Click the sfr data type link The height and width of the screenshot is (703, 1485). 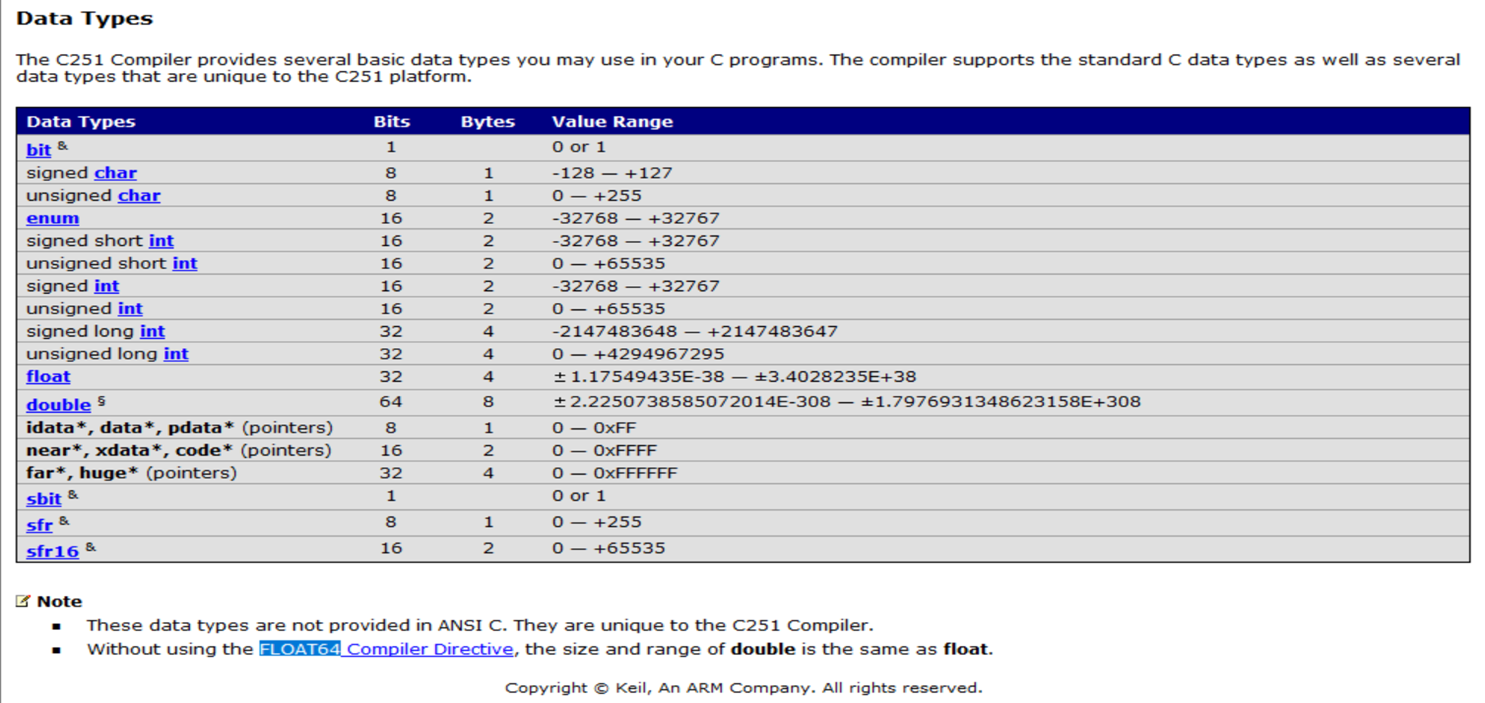(39, 525)
